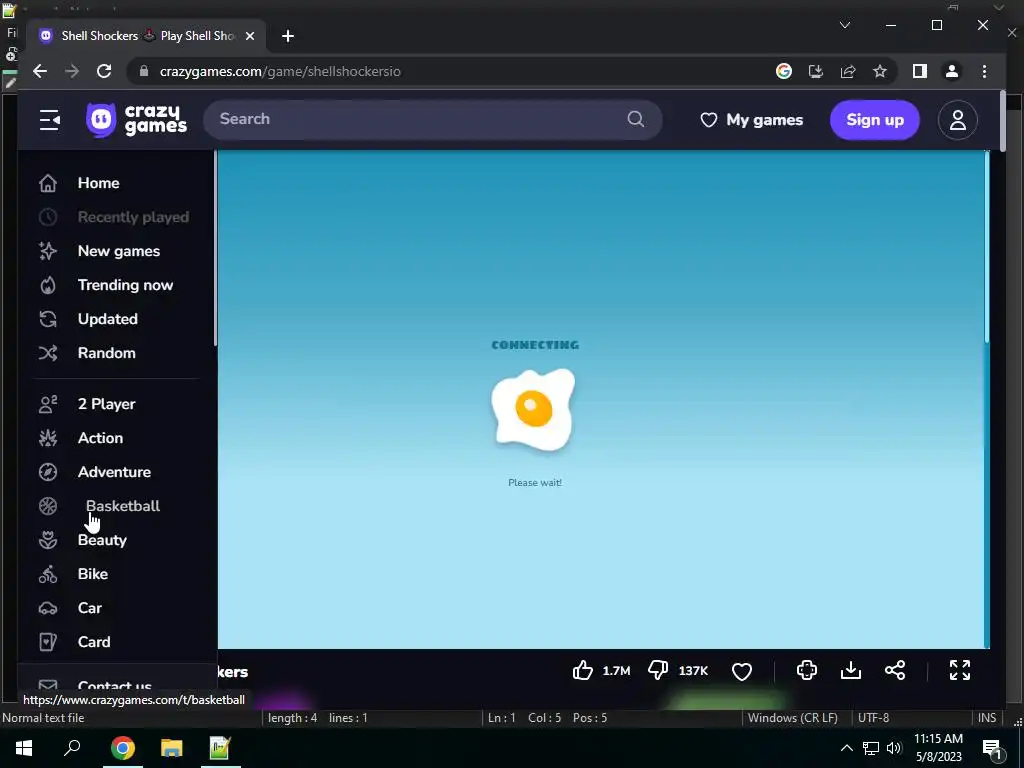Pick a Random game from the sidebar
Screen dimensions: 1024x768
106,353
